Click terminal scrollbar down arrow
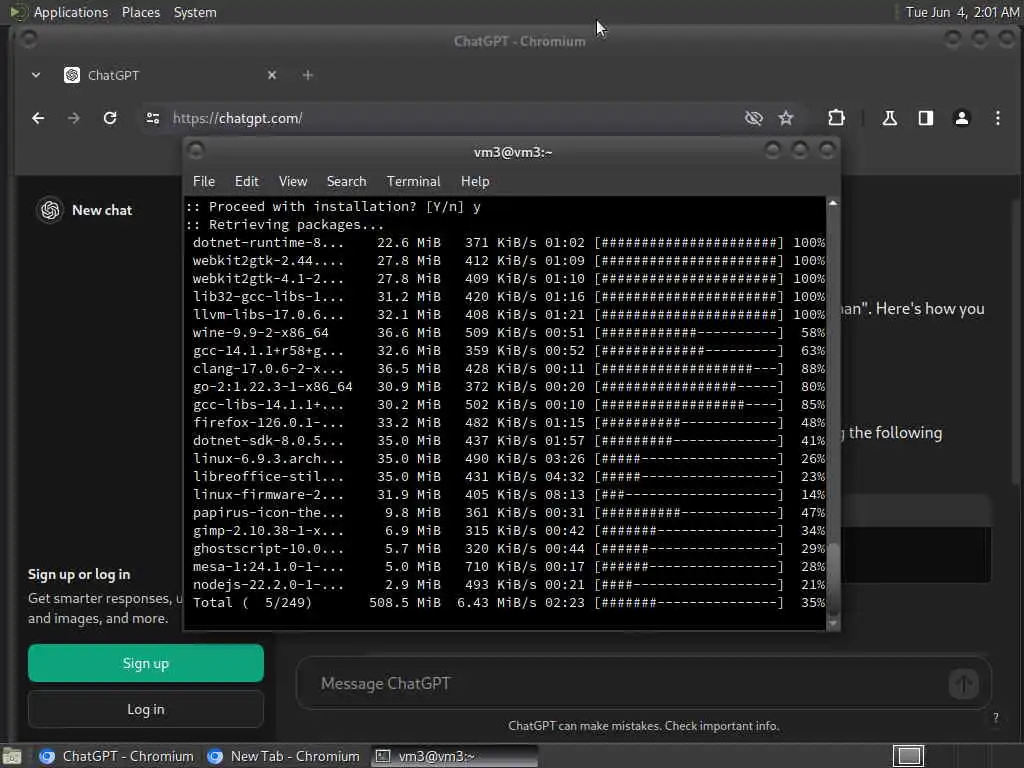Image resolution: width=1024 pixels, height=768 pixels. tap(833, 624)
